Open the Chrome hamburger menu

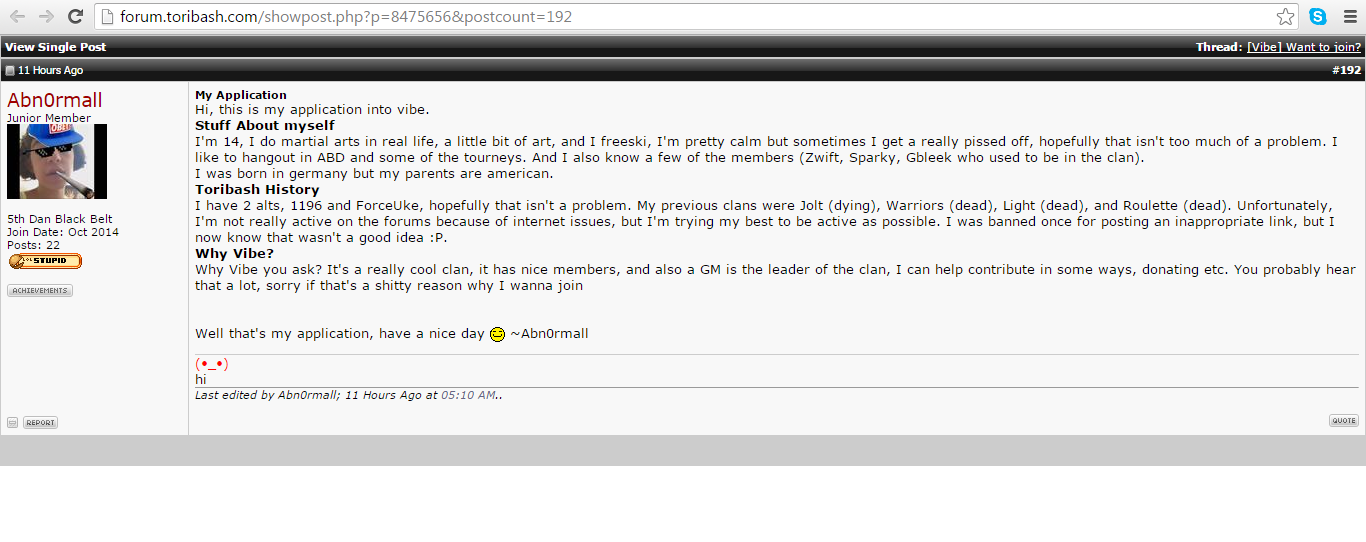point(1349,16)
